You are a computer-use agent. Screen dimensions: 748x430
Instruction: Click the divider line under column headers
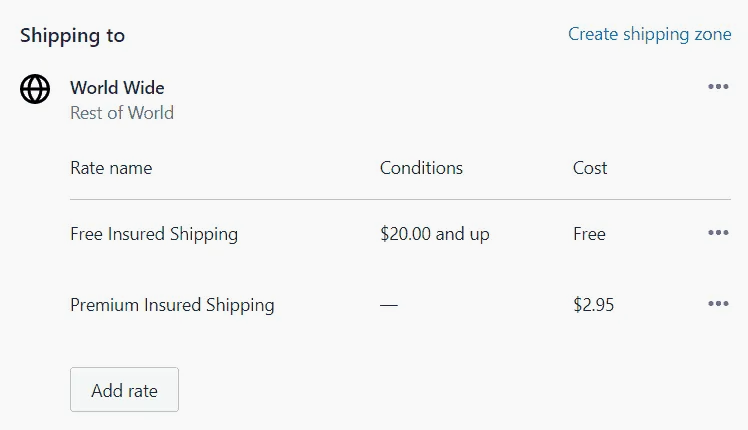400,200
